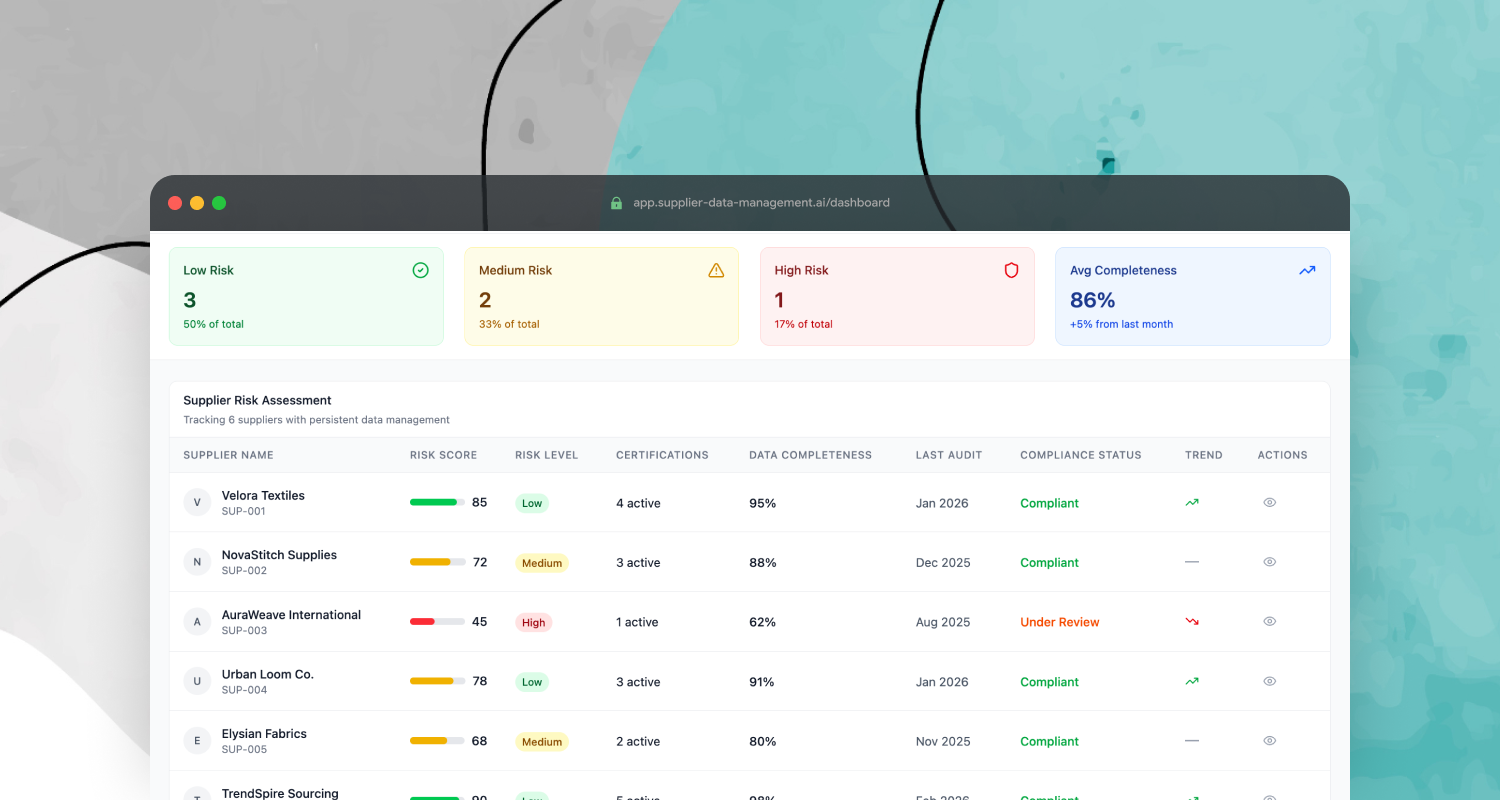Click the High Risk shield icon
Screen dimensions: 1500x800
[1011, 270]
